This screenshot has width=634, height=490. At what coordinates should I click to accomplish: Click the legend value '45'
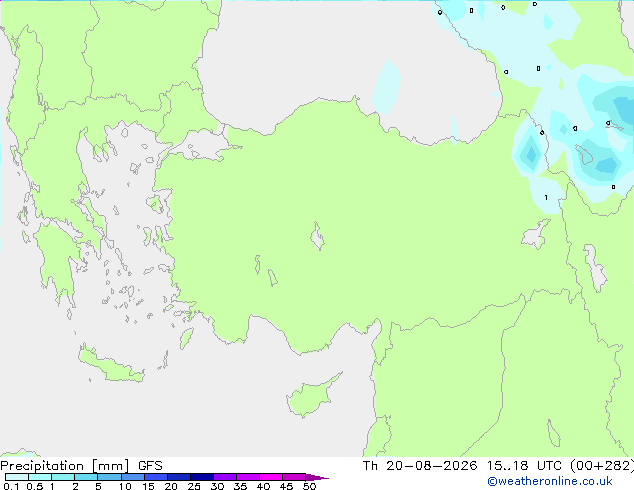286,486
